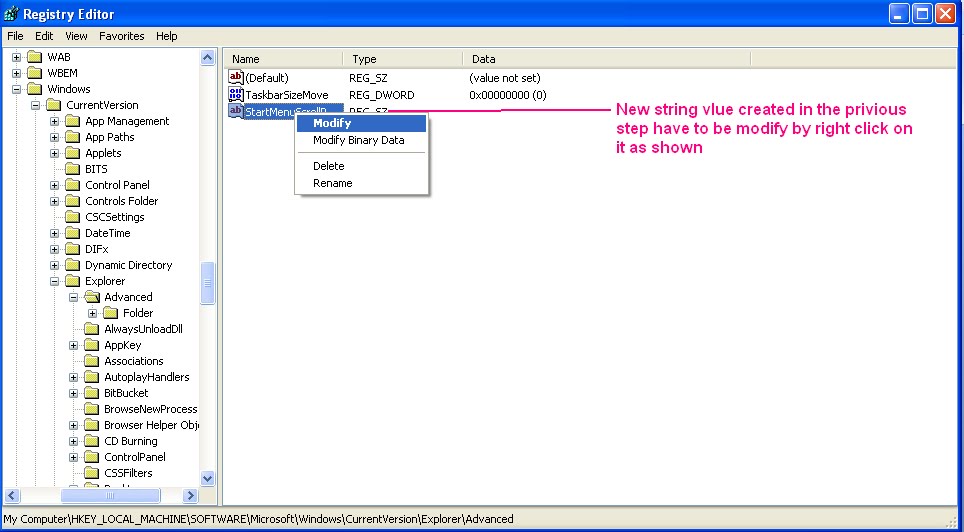Select the (Default) value name

coord(267,78)
